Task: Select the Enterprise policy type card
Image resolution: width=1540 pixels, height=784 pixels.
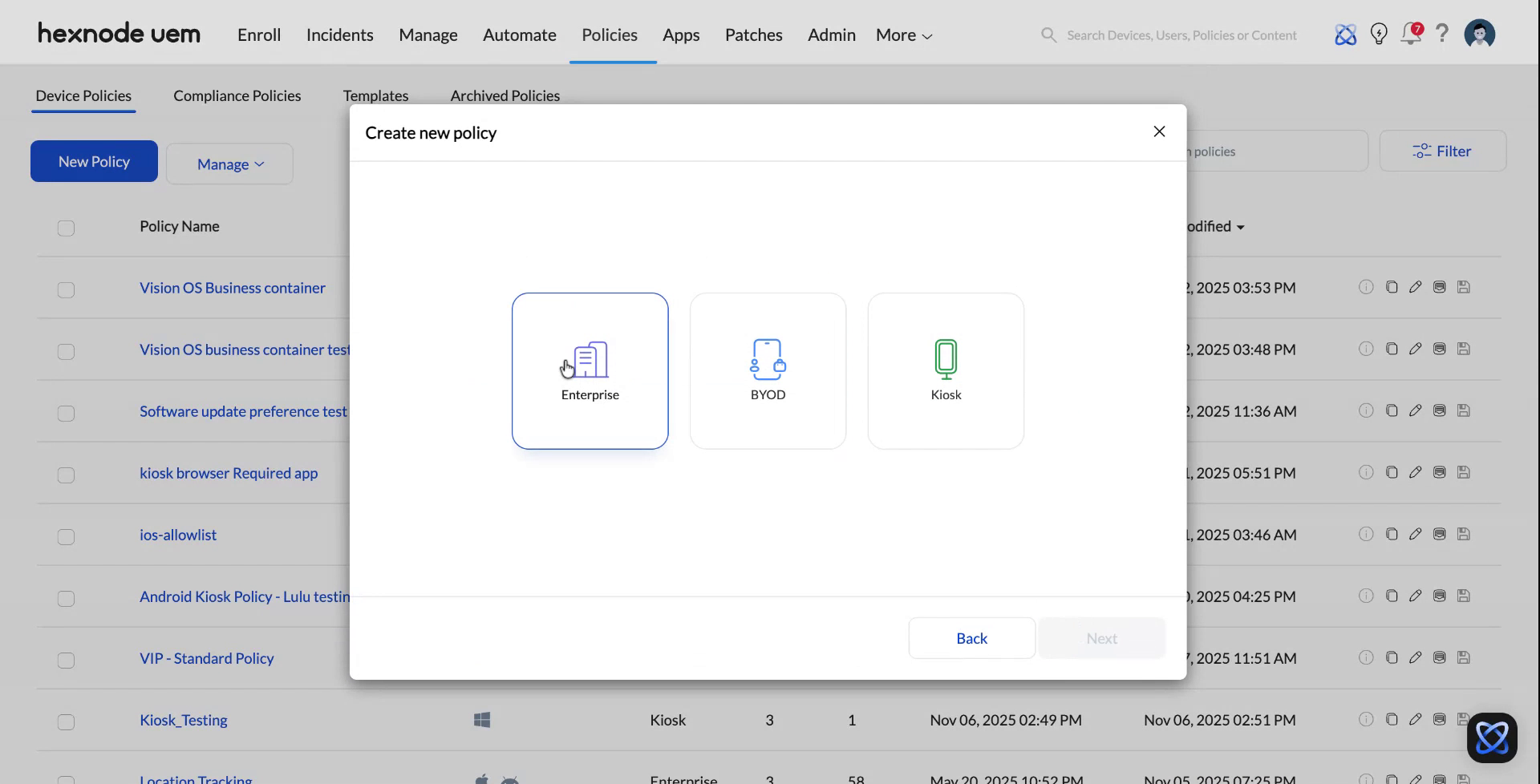Action: pos(590,370)
